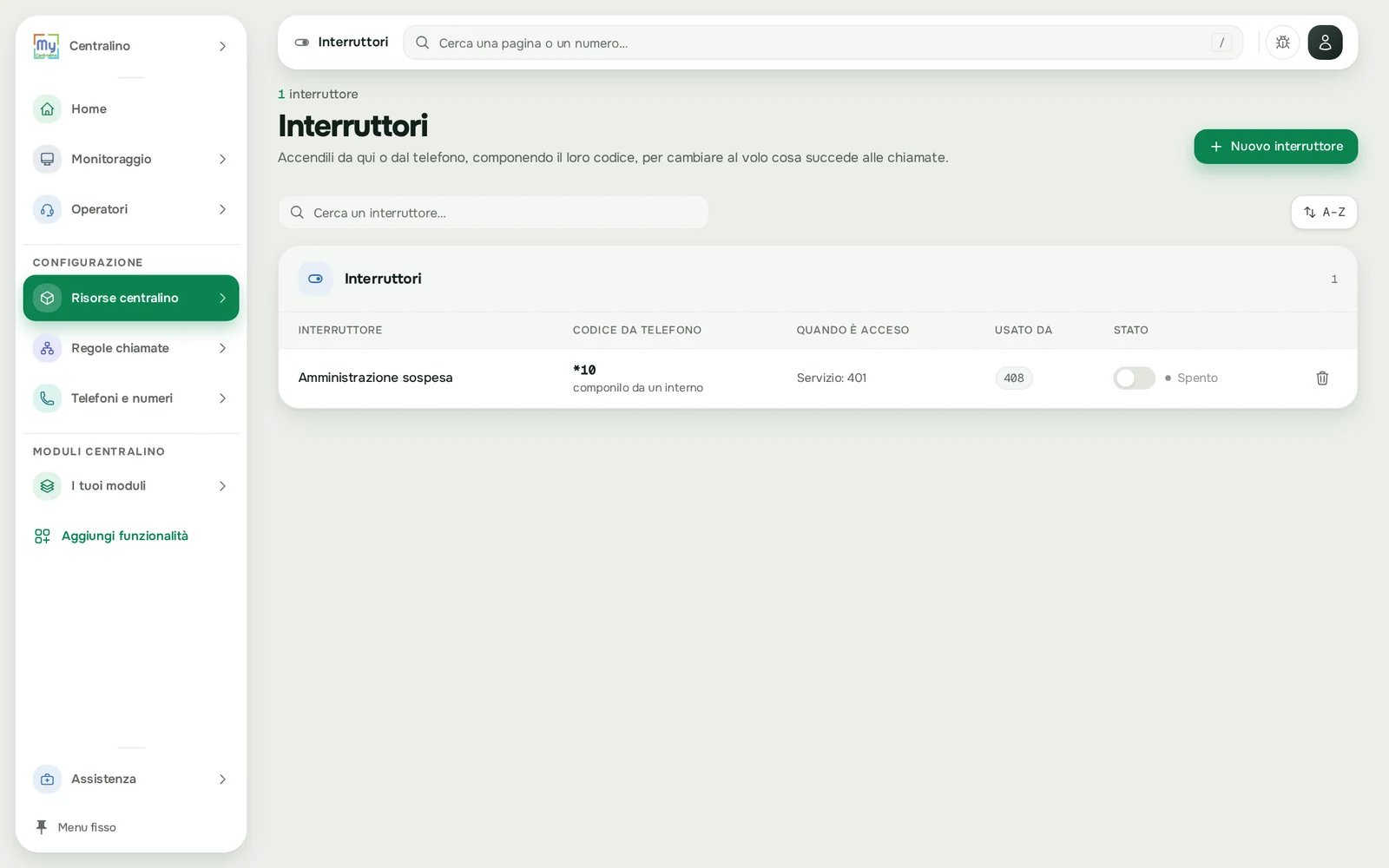Expand Monitoraggio submenu chevron

coord(222,159)
